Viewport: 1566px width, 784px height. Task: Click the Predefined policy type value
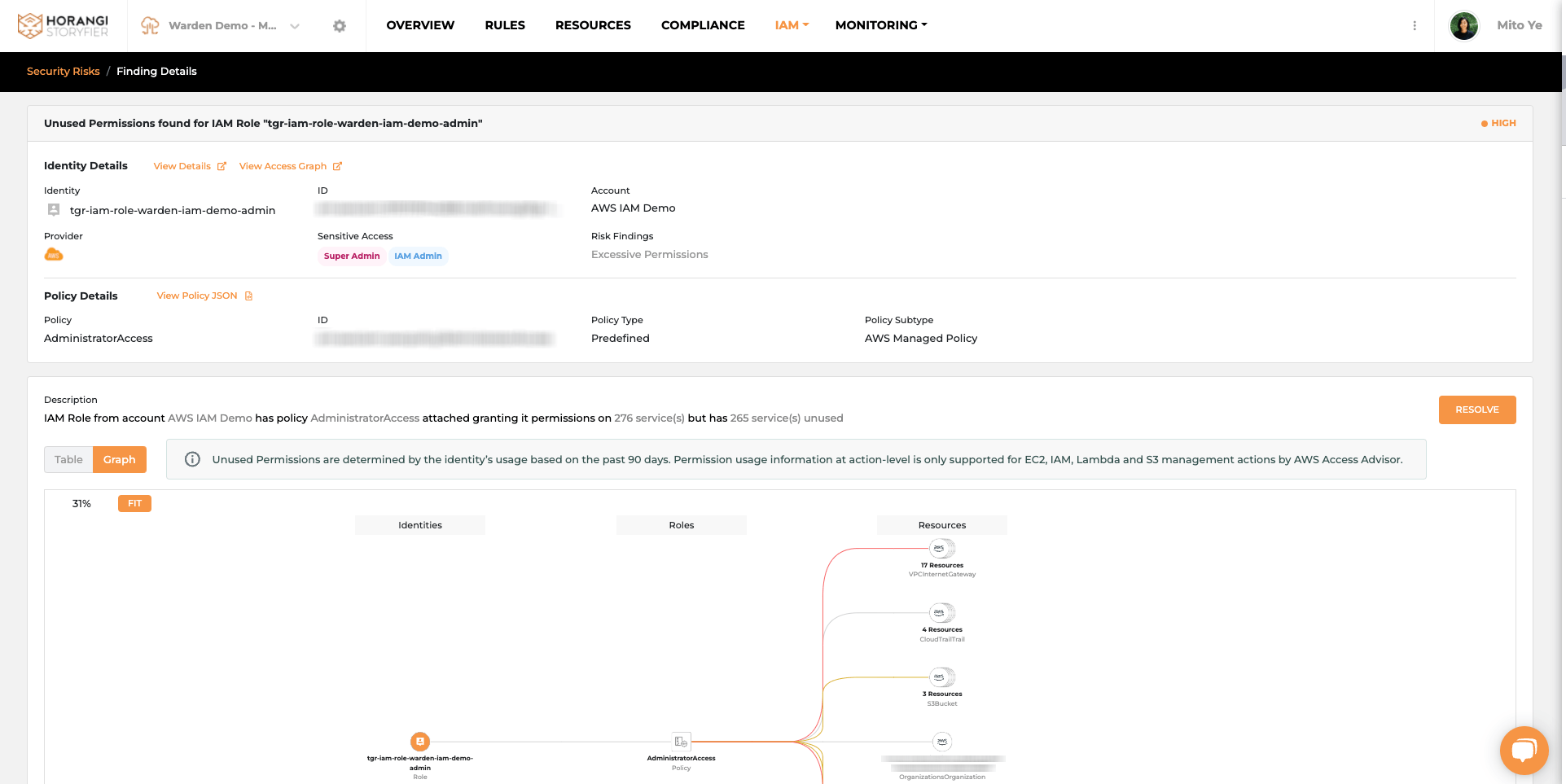[x=621, y=339]
